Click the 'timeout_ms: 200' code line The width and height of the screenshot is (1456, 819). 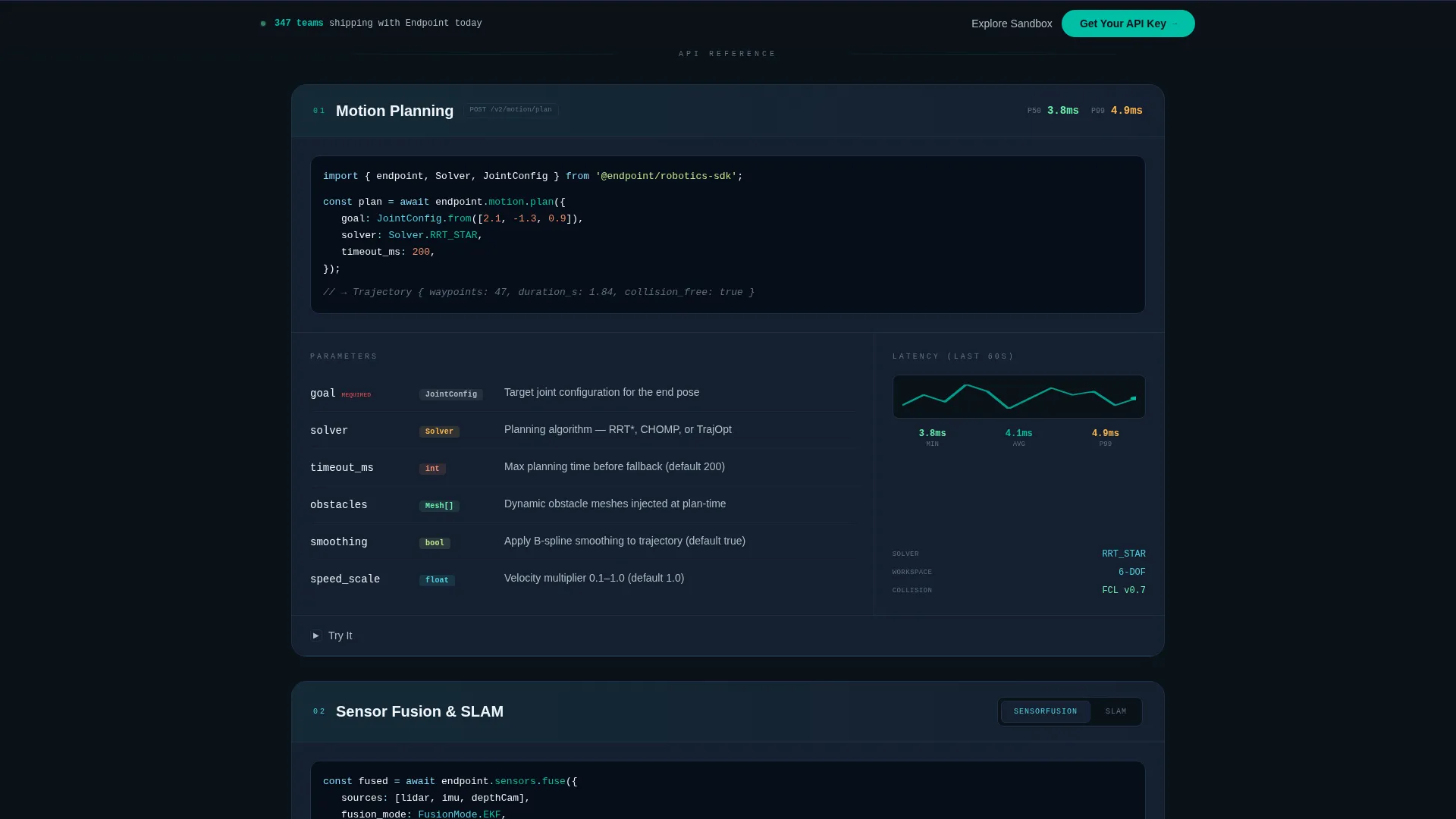tap(388, 253)
